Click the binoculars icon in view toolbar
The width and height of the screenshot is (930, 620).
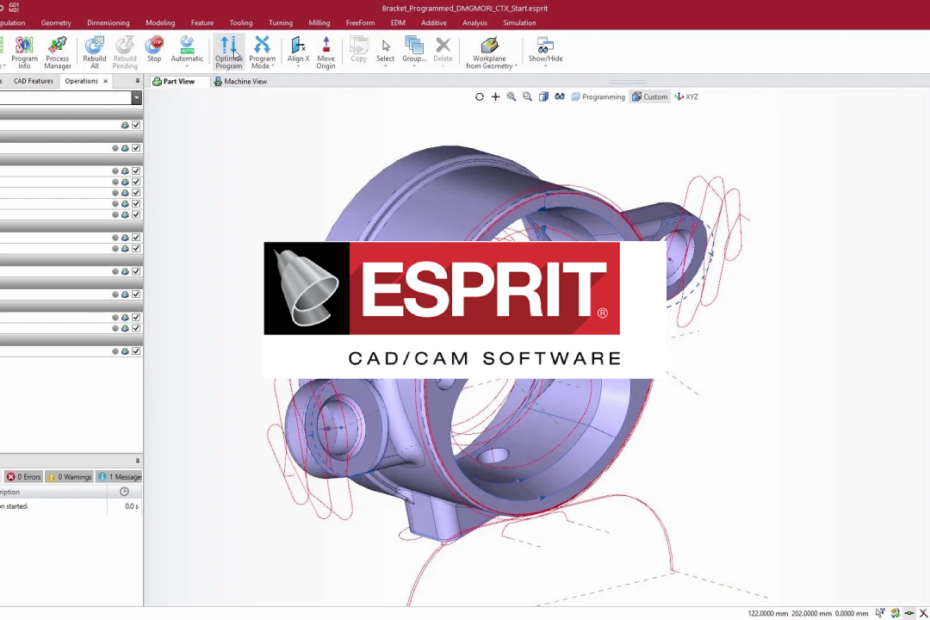559,97
